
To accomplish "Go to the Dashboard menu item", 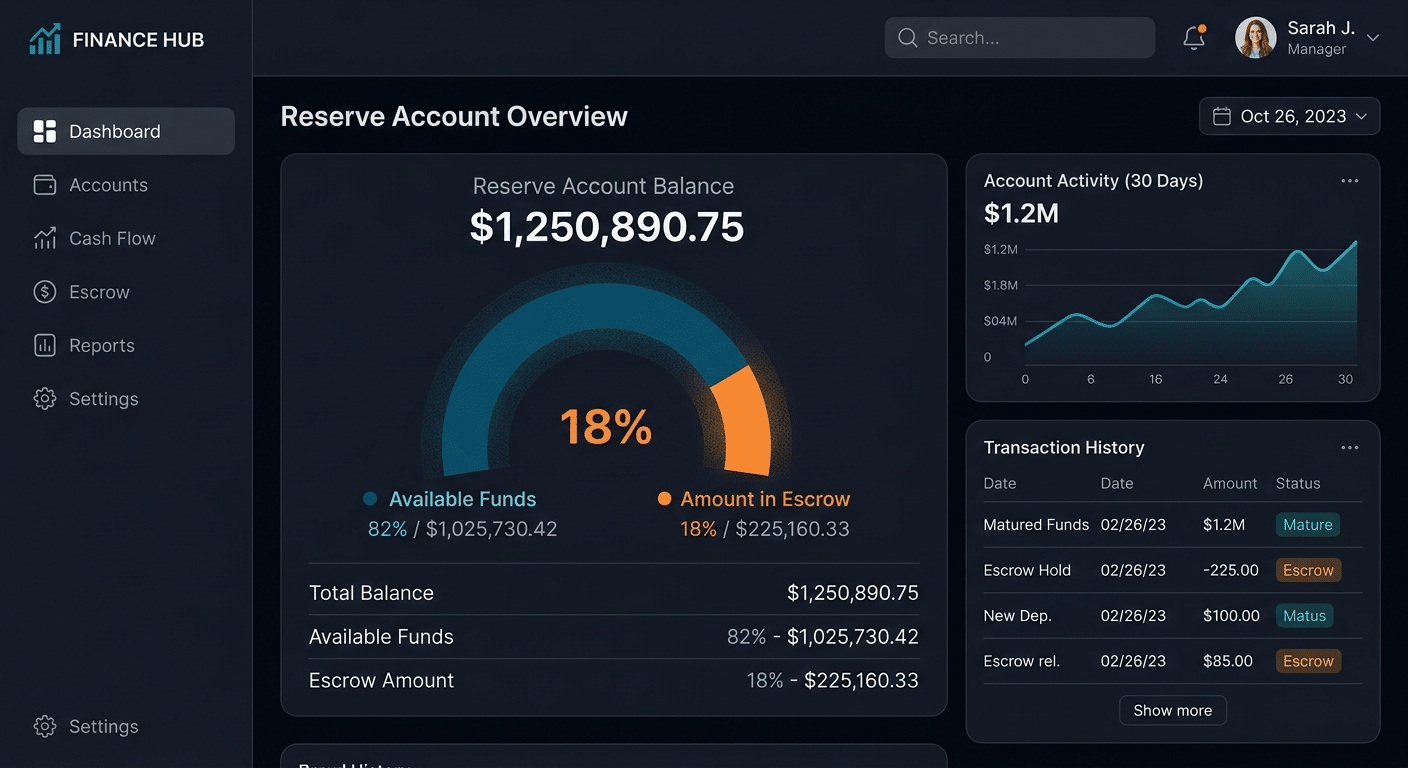I will point(126,131).
